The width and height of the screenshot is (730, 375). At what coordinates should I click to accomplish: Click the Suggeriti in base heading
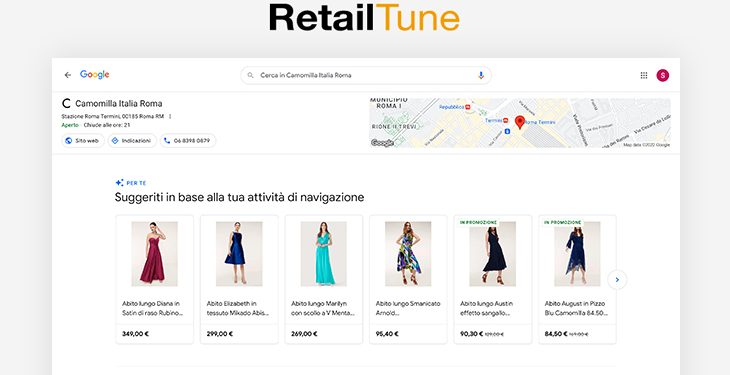239,198
